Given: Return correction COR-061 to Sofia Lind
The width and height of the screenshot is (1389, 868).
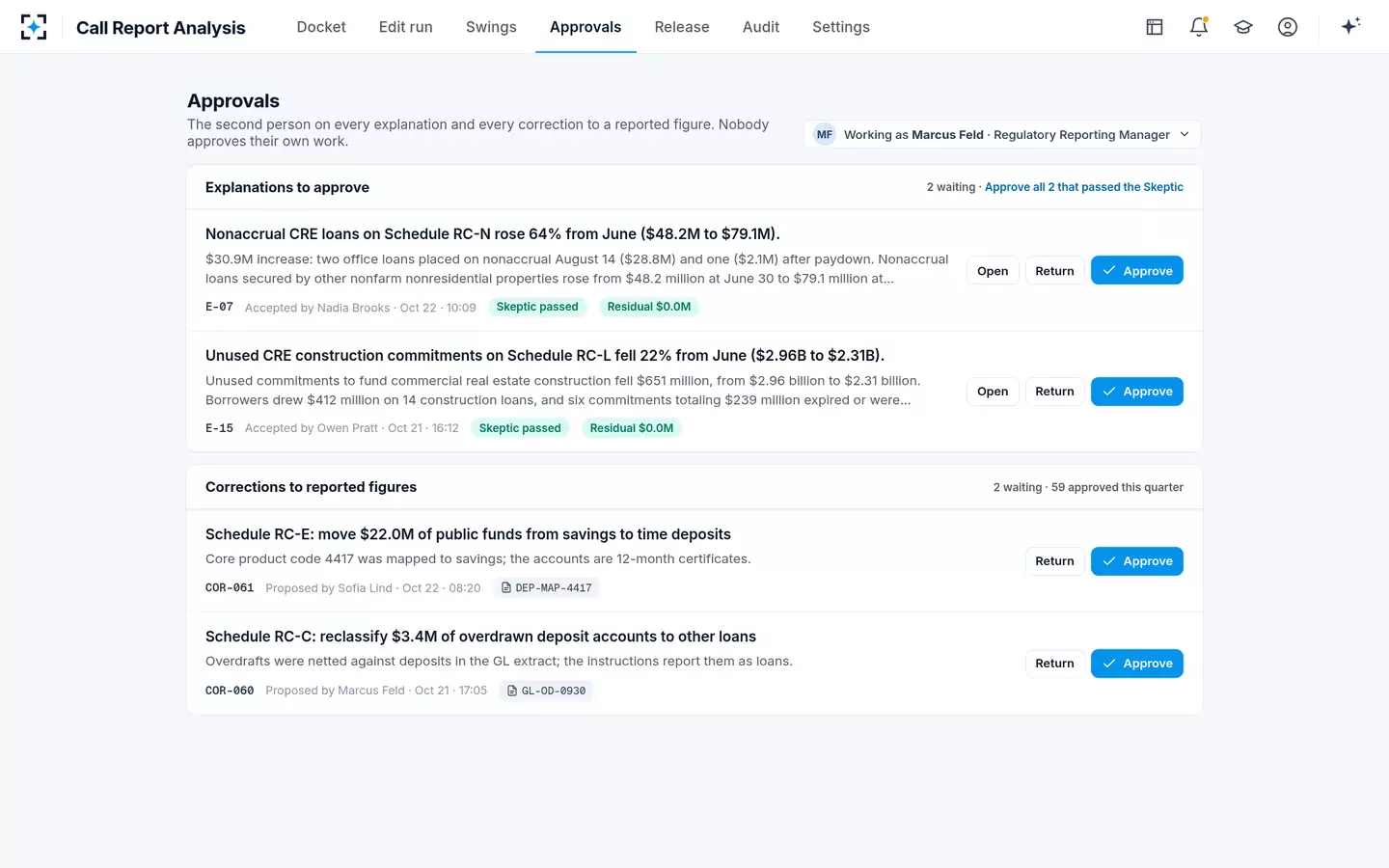Looking at the screenshot, I should pos(1054,561).
